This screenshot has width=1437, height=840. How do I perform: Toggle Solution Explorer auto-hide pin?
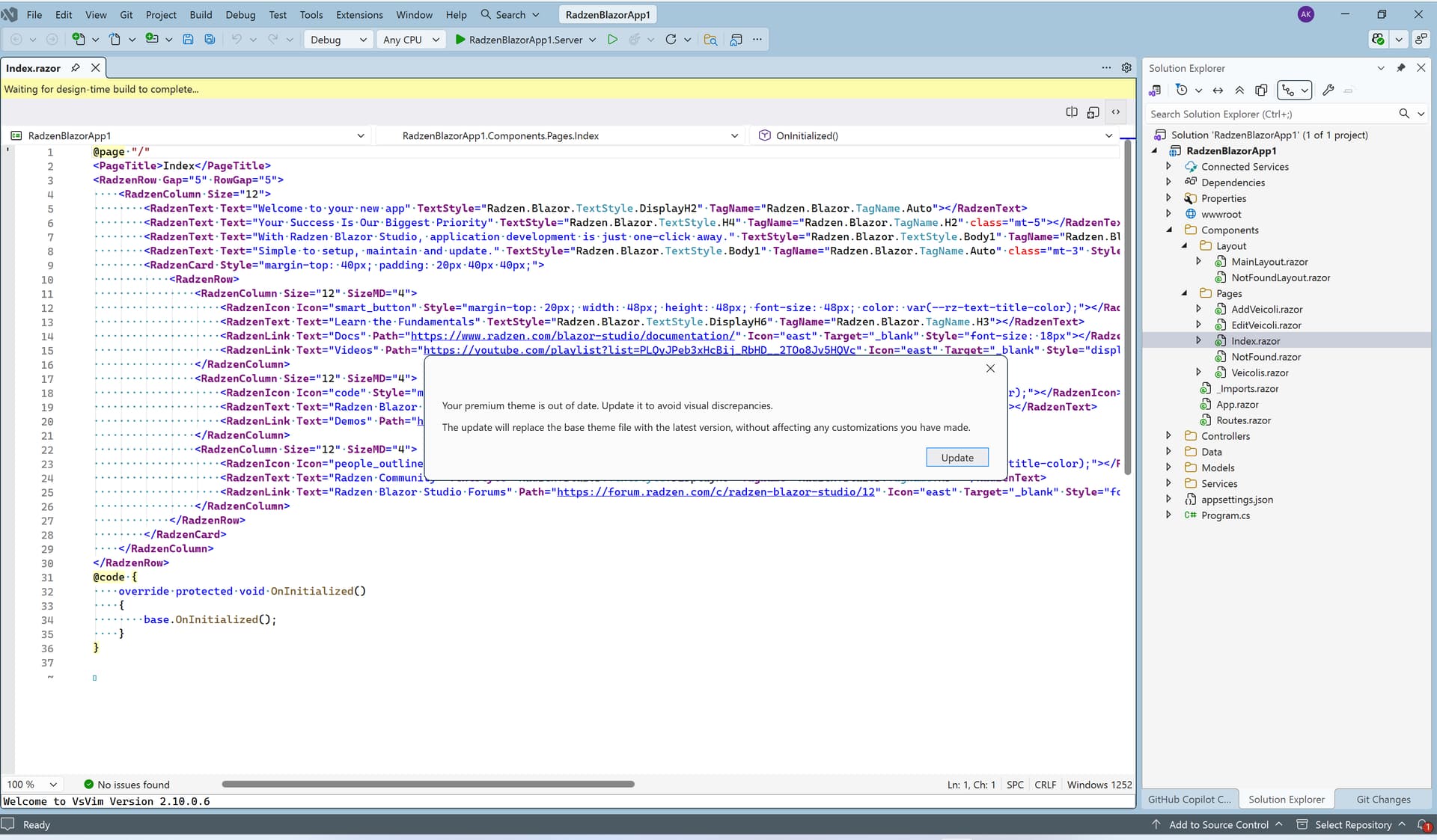point(1401,68)
